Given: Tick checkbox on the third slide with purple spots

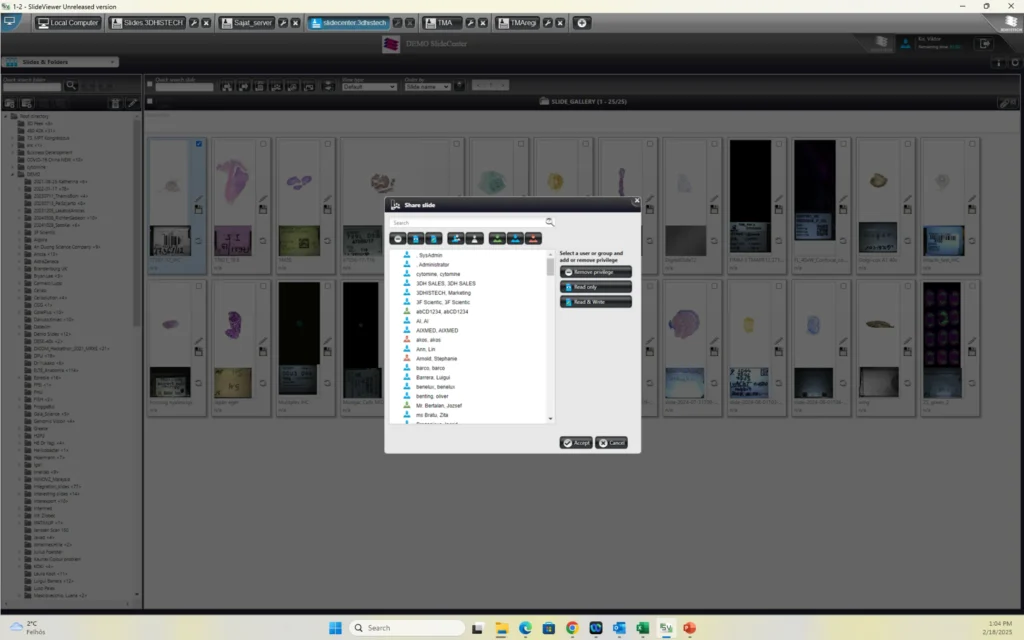Looking at the screenshot, I should pos(328,144).
